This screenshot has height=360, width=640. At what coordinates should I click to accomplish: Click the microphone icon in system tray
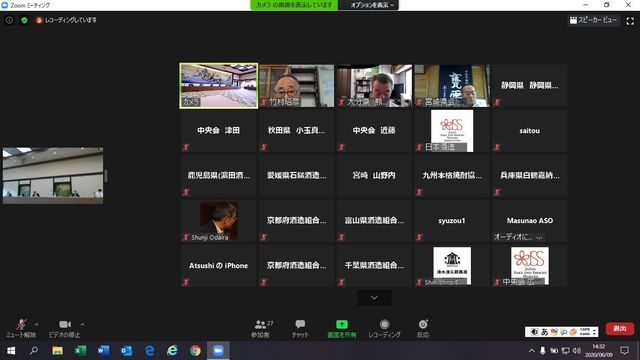click(542, 351)
